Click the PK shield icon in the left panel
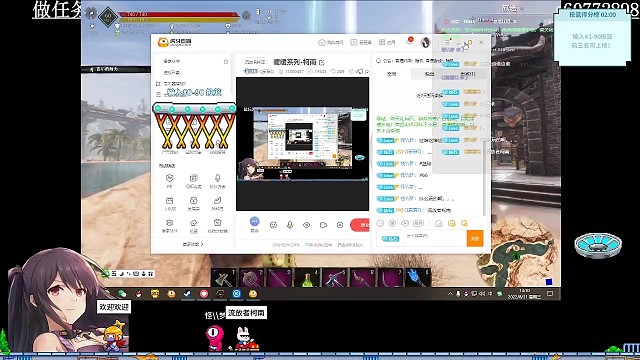This screenshot has height=360, width=640. 169,178
